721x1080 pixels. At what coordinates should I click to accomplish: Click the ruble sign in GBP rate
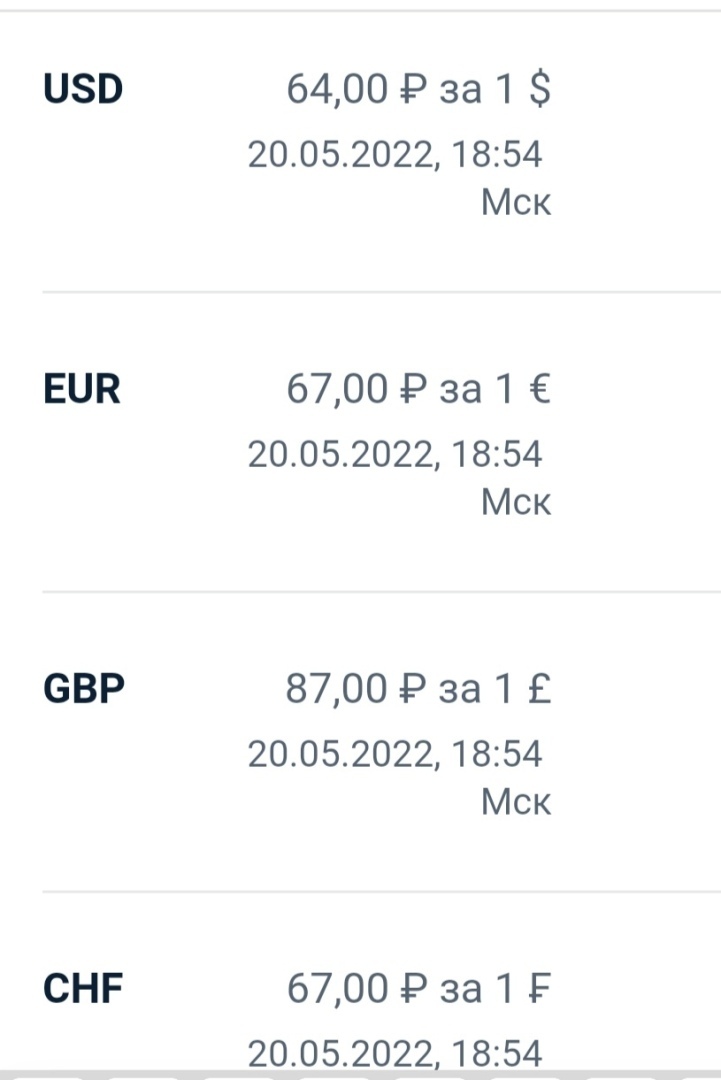[x=412, y=689]
